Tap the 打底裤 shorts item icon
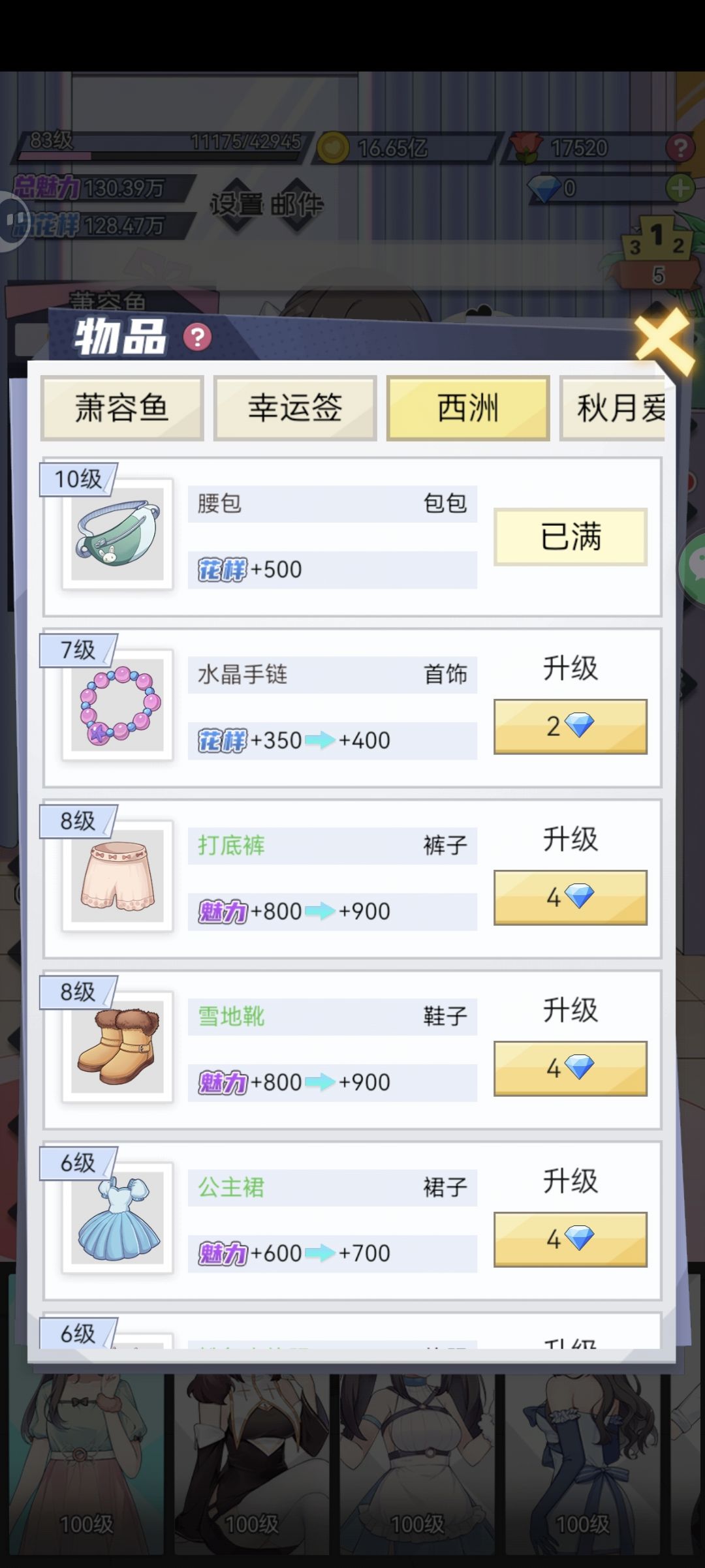Screen dimensions: 705x1568 tap(117, 876)
